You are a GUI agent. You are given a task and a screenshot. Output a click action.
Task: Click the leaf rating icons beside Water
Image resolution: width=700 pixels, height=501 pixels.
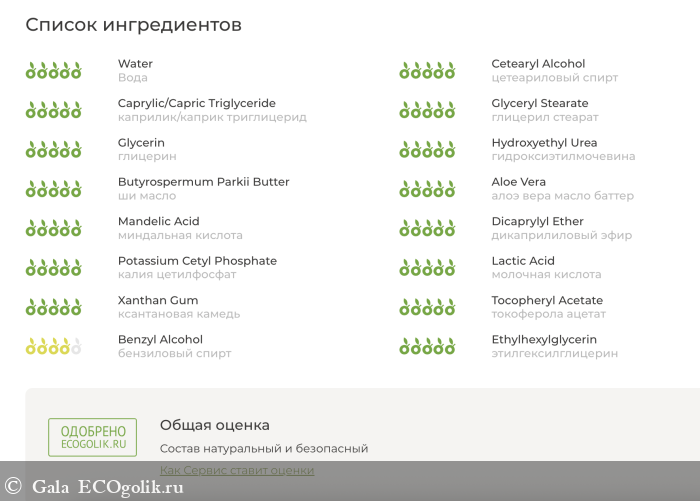pos(53,71)
